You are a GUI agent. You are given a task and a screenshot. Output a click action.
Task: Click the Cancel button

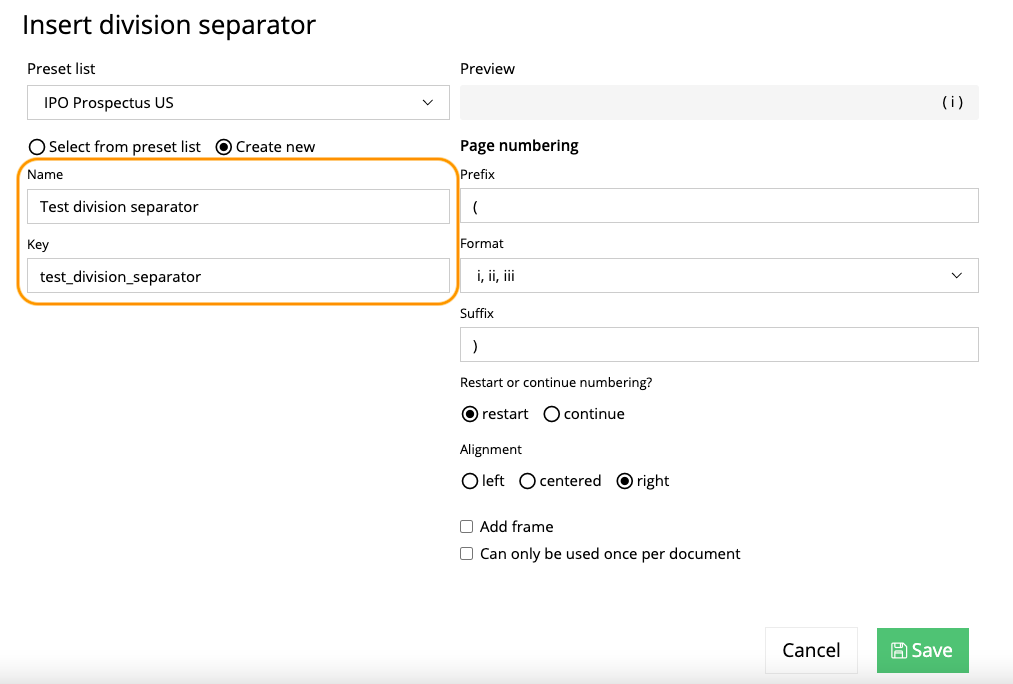[811, 650]
